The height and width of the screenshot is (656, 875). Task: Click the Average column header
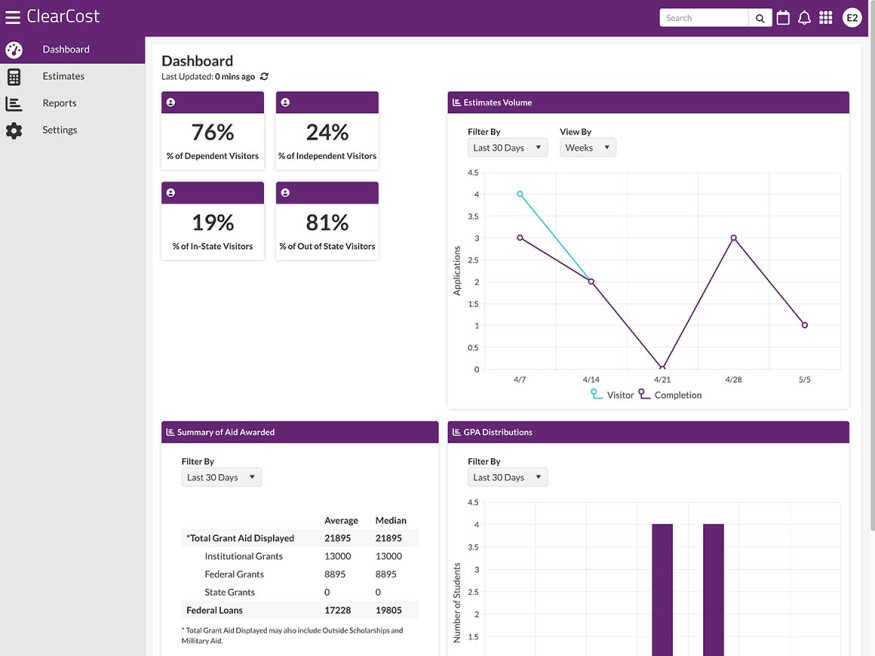(341, 520)
